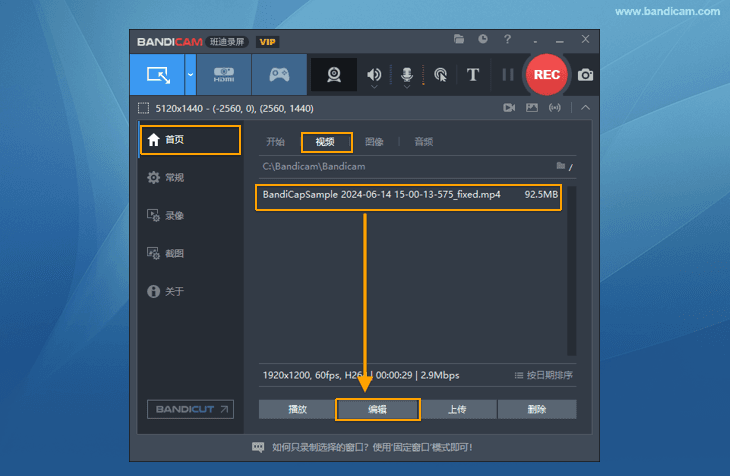Viewport: 730px width, 476px height.
Task: Click the image status icon
Action: (532, 108)
